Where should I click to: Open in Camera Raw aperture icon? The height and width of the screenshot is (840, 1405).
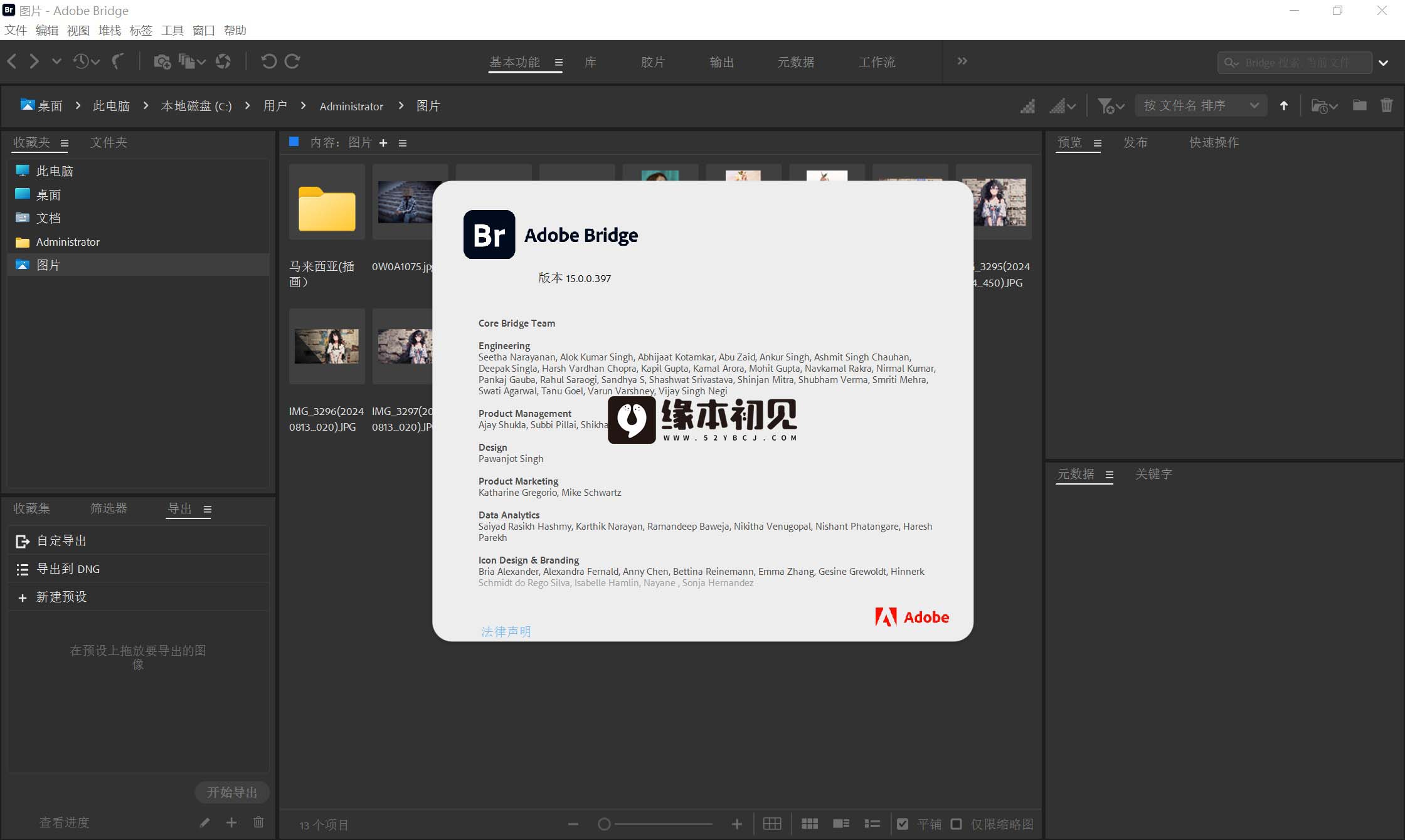coord(223,61)
